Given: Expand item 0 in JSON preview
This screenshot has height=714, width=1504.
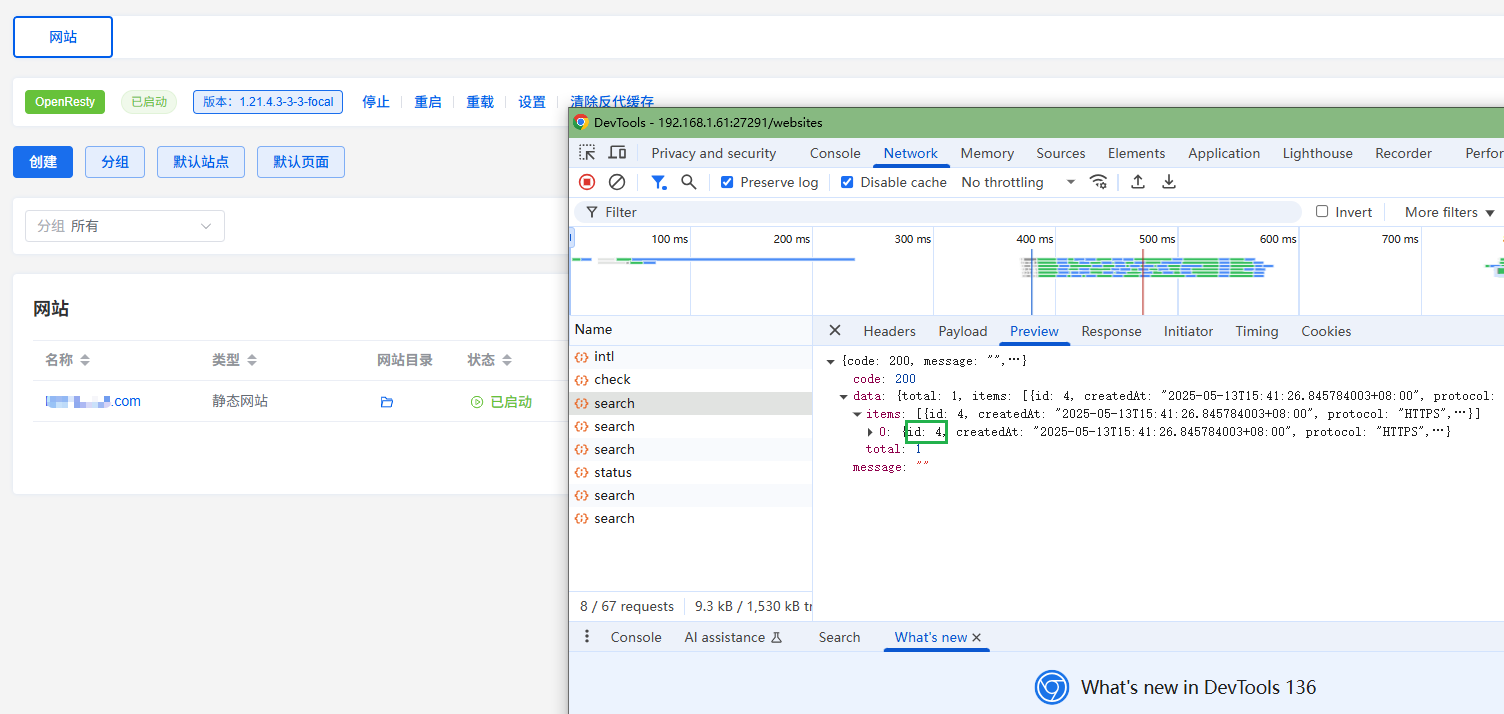Looking at the screenshot, I should point(869,432).
